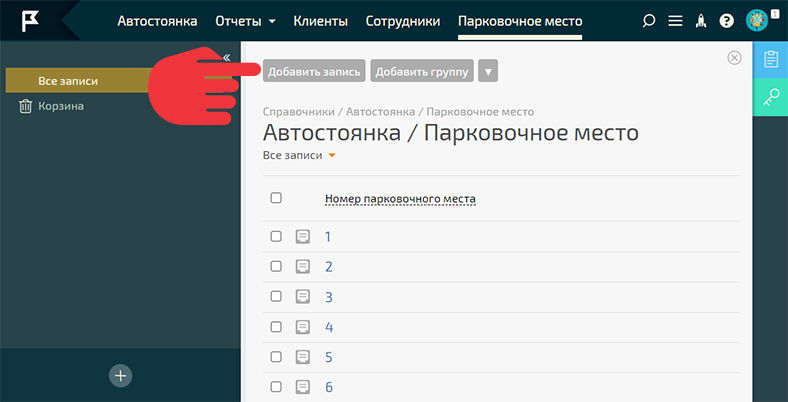Screen dimensions: 788x402
Task: Click the Добавить запись button
Action: click(x=314, y=71)
